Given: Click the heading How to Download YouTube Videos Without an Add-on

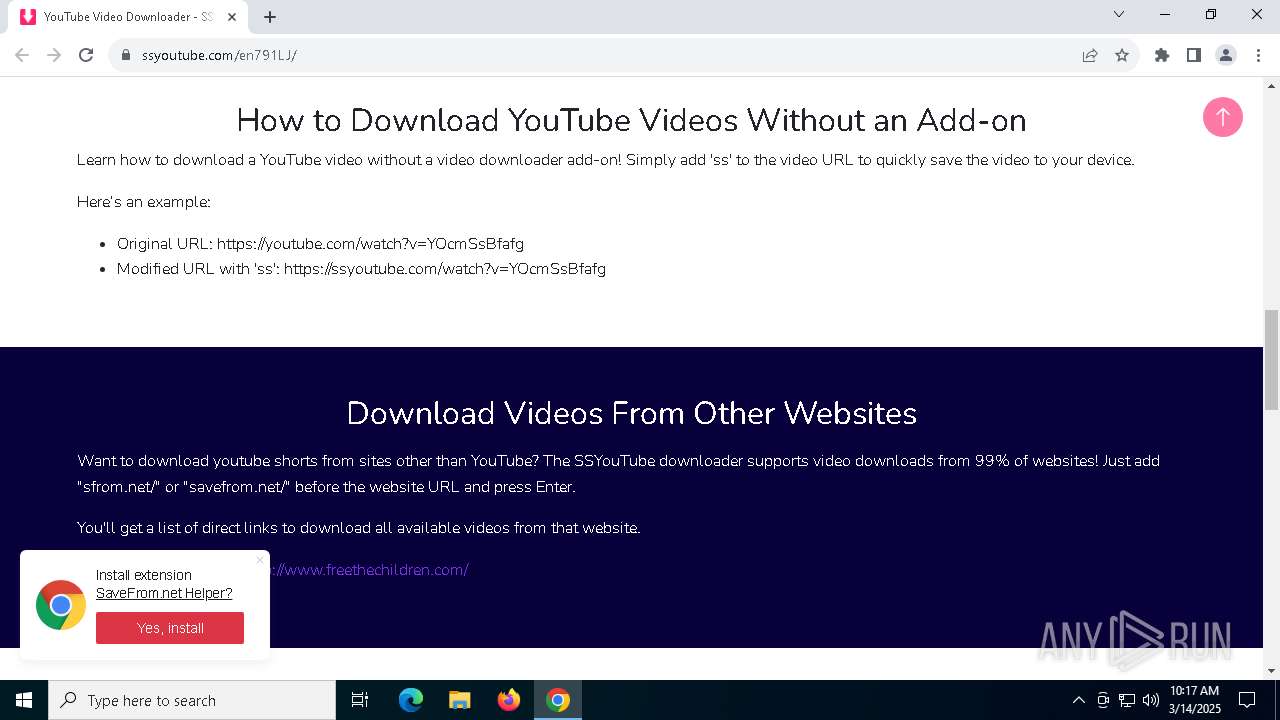Looking at the screenshot, I should pyautogui.click(x=631, y=120).
